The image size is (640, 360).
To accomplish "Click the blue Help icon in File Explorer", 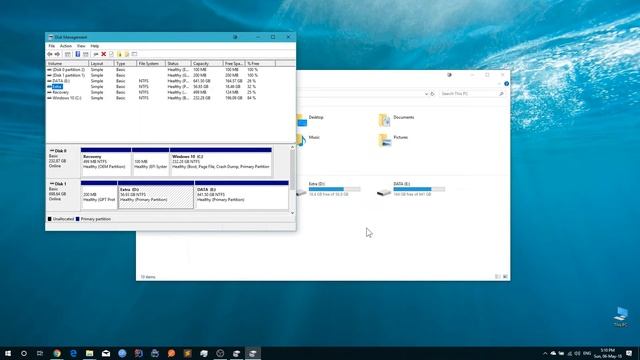I will [x=507, y=84].
